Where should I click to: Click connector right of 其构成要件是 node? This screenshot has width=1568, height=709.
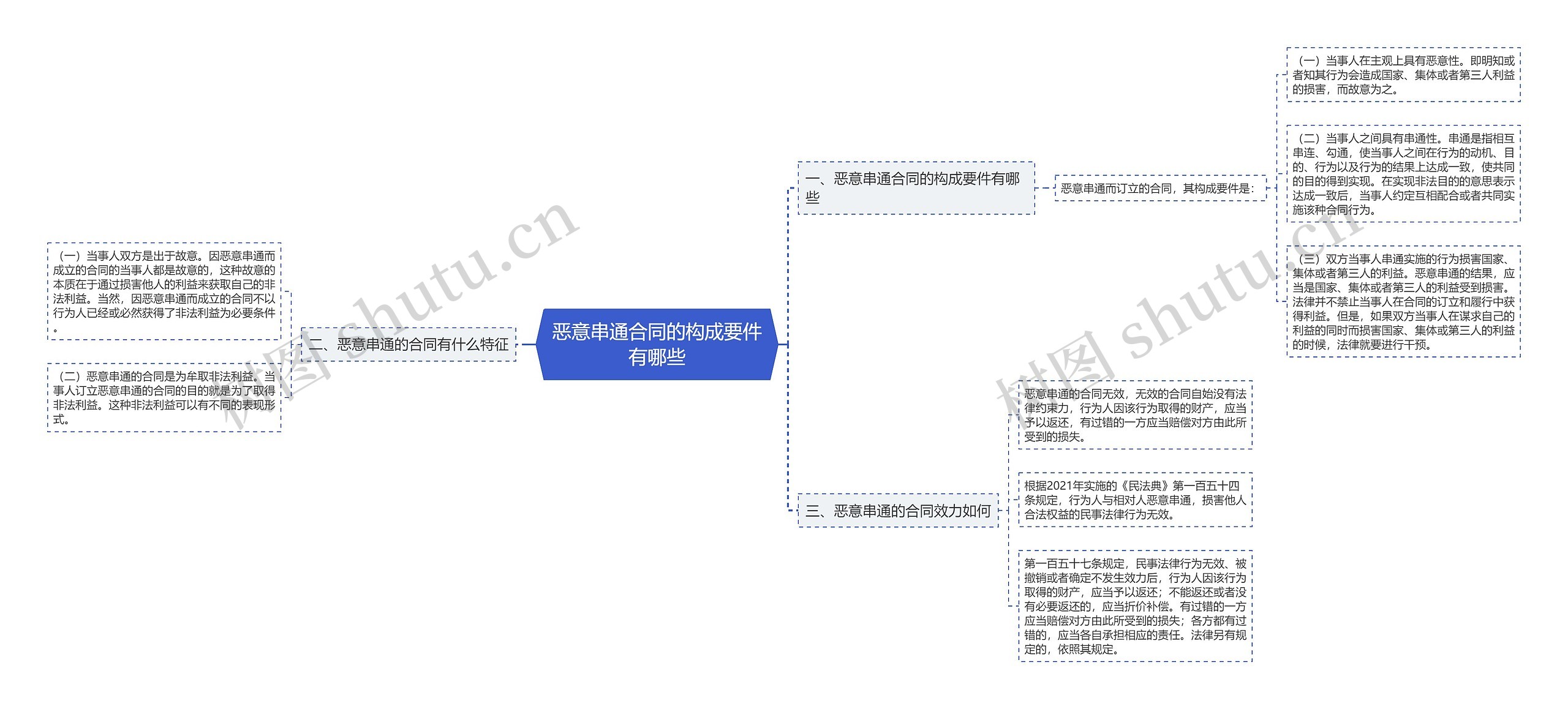1273,189
